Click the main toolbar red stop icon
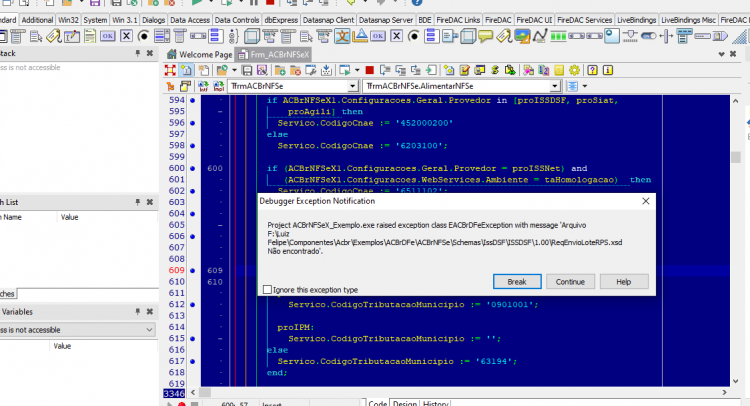 (270, 2)
